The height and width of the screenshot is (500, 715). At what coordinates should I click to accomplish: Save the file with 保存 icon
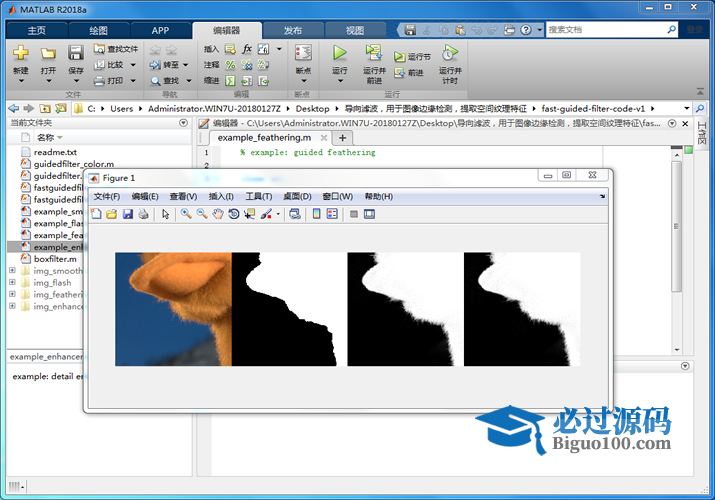coord(76,53)
